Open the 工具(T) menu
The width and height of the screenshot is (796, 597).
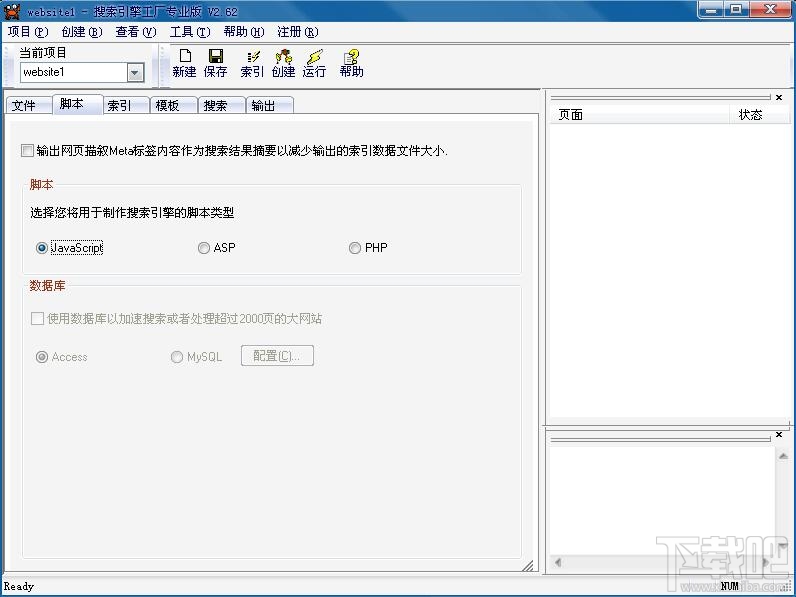[x=190, y=32]
